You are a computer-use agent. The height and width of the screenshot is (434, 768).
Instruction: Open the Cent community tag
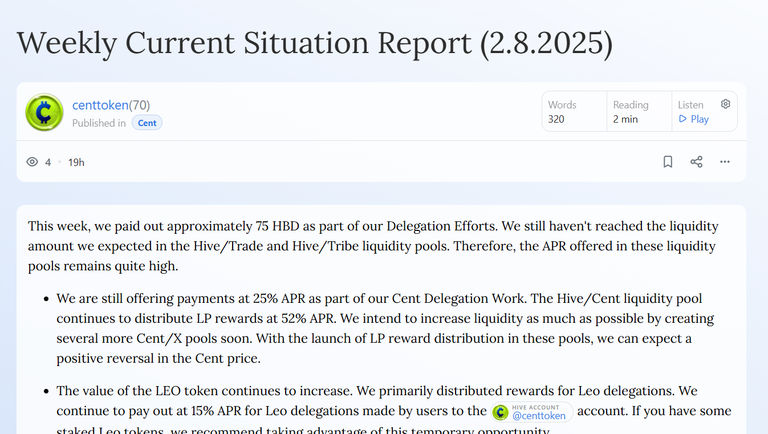(x=147, y=123)
